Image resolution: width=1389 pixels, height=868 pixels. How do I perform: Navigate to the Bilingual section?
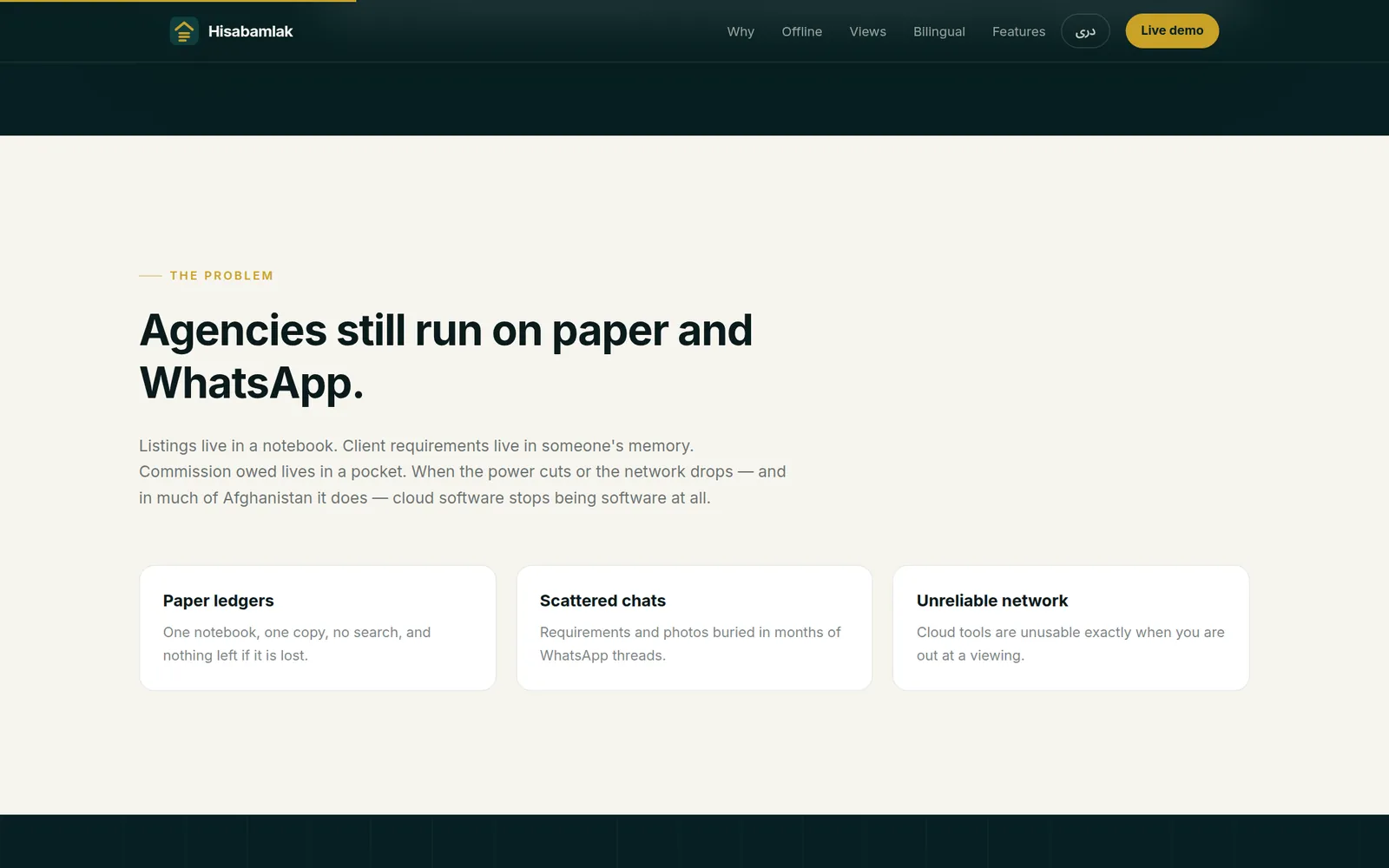(938, 31)
